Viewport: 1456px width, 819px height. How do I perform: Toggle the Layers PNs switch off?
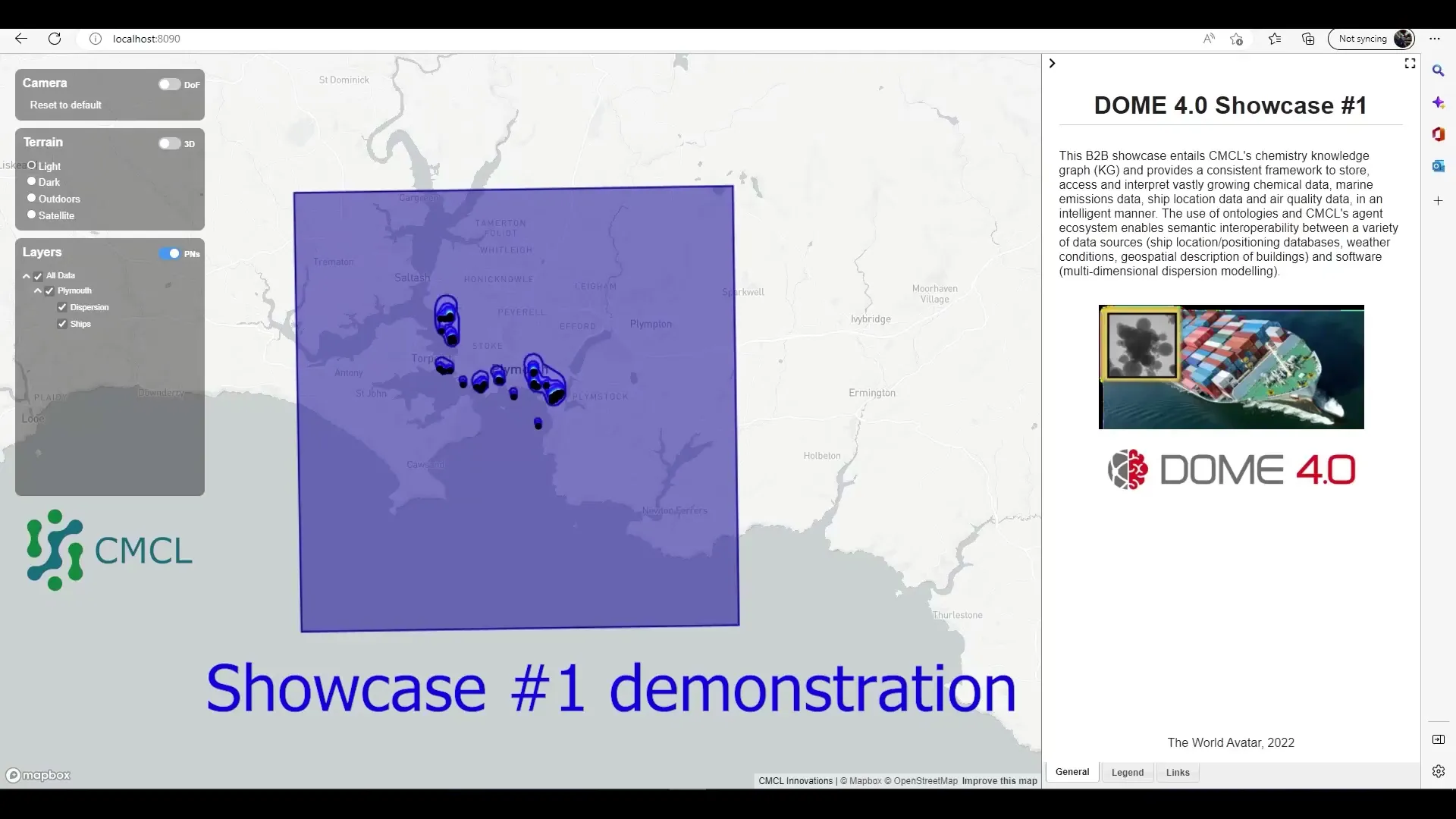click(x=169, y=253)
